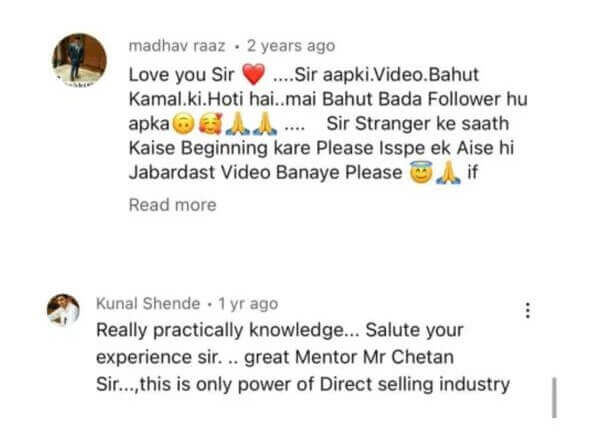Click the "2 years ago" timestamp
The image size is (591, 448).
(x=291, y=46)
